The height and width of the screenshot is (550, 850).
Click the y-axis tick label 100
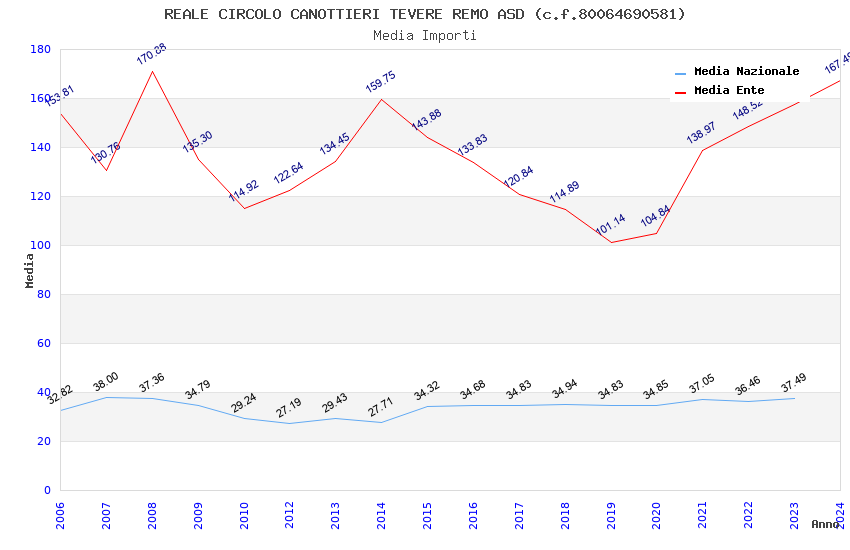click(40, 245)
